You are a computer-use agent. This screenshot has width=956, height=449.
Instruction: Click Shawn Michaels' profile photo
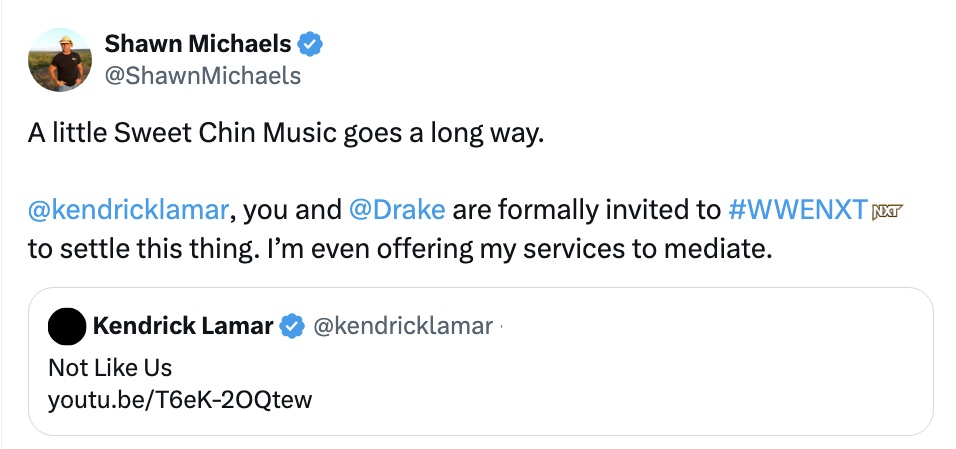(59, 59)
